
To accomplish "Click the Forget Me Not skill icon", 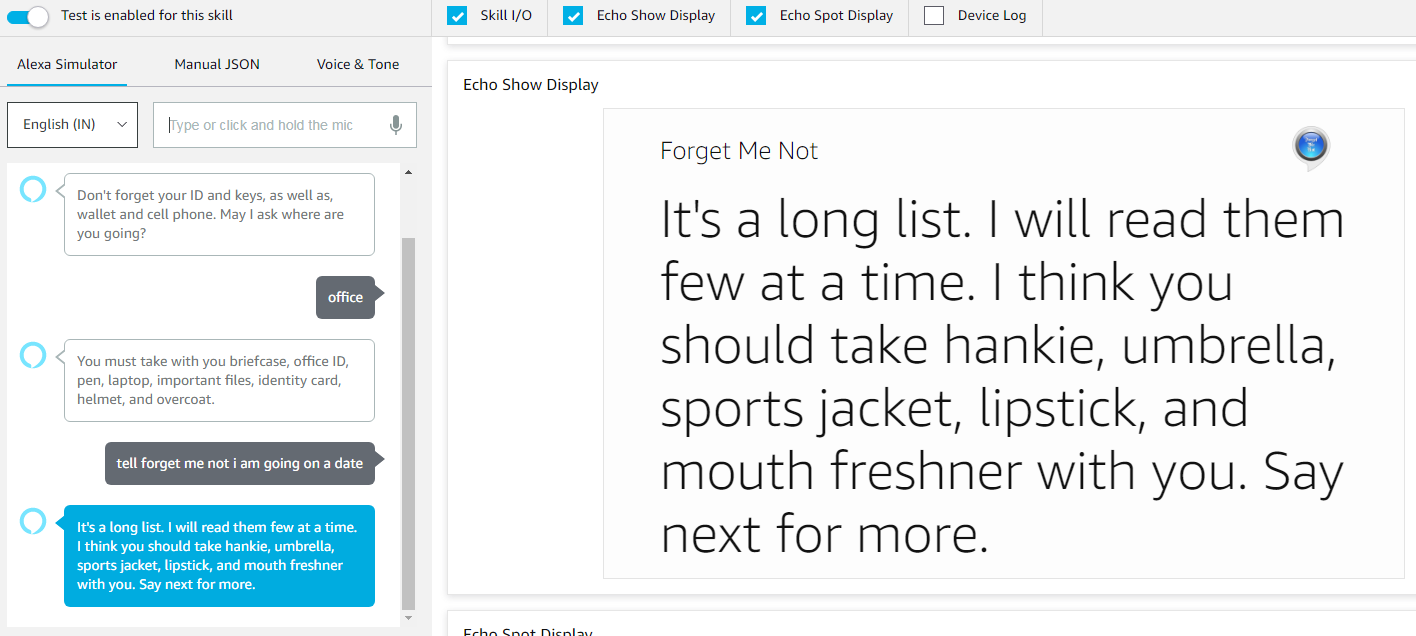I will pos(1310,147).
